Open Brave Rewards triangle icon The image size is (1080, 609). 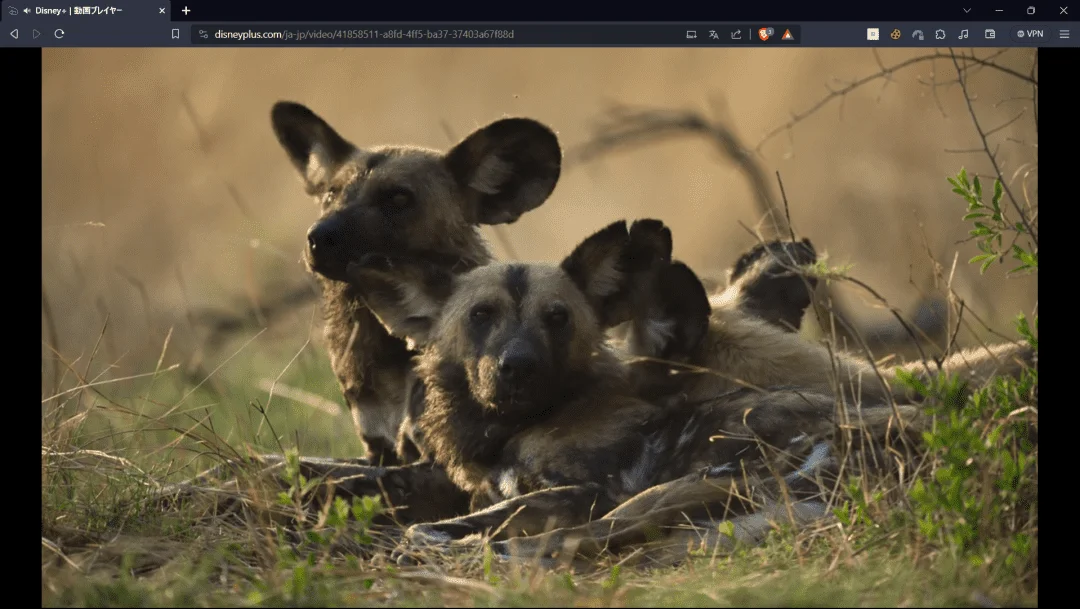click(787, 34)
